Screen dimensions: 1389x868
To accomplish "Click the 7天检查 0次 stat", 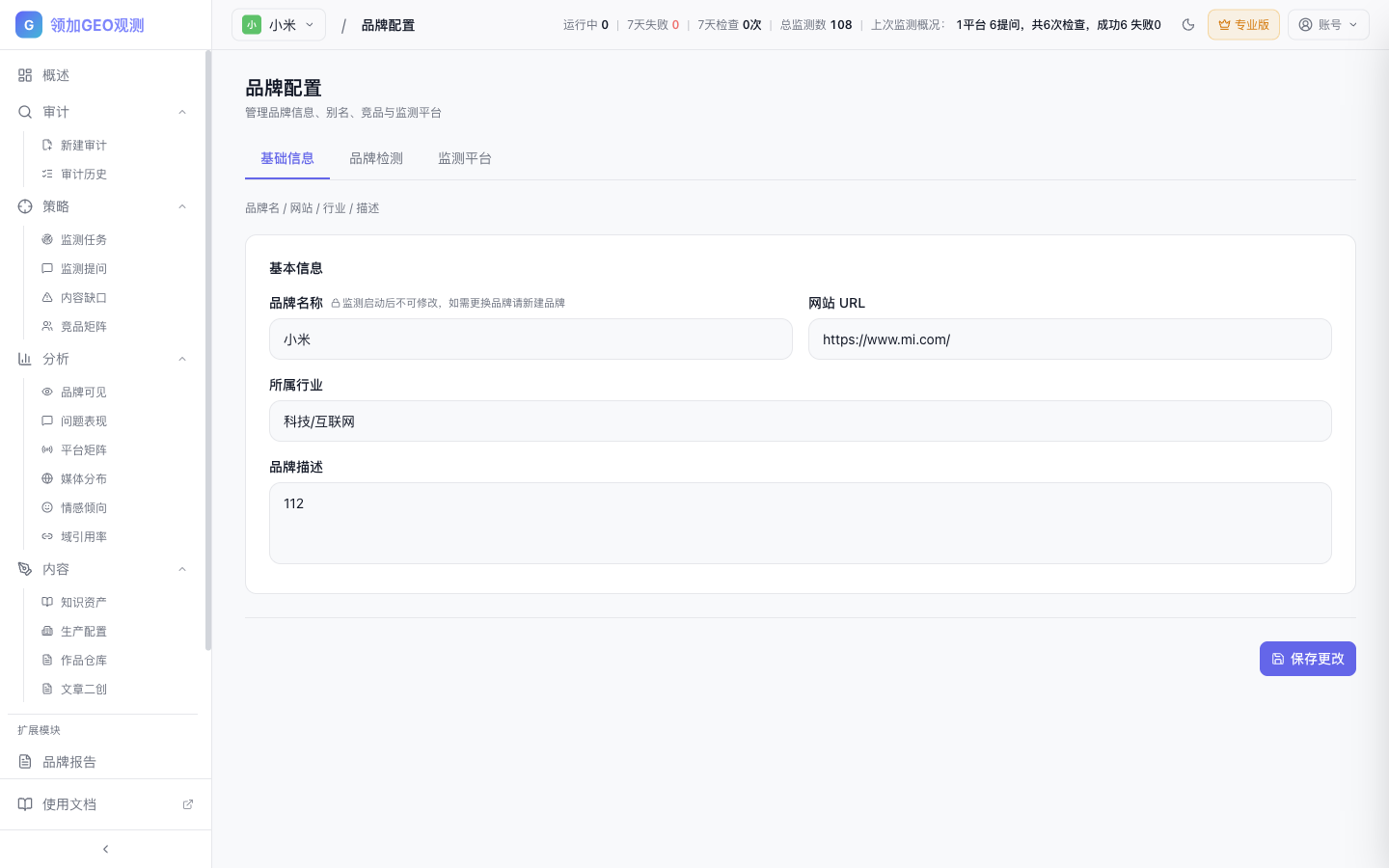I will coord(729,25).
